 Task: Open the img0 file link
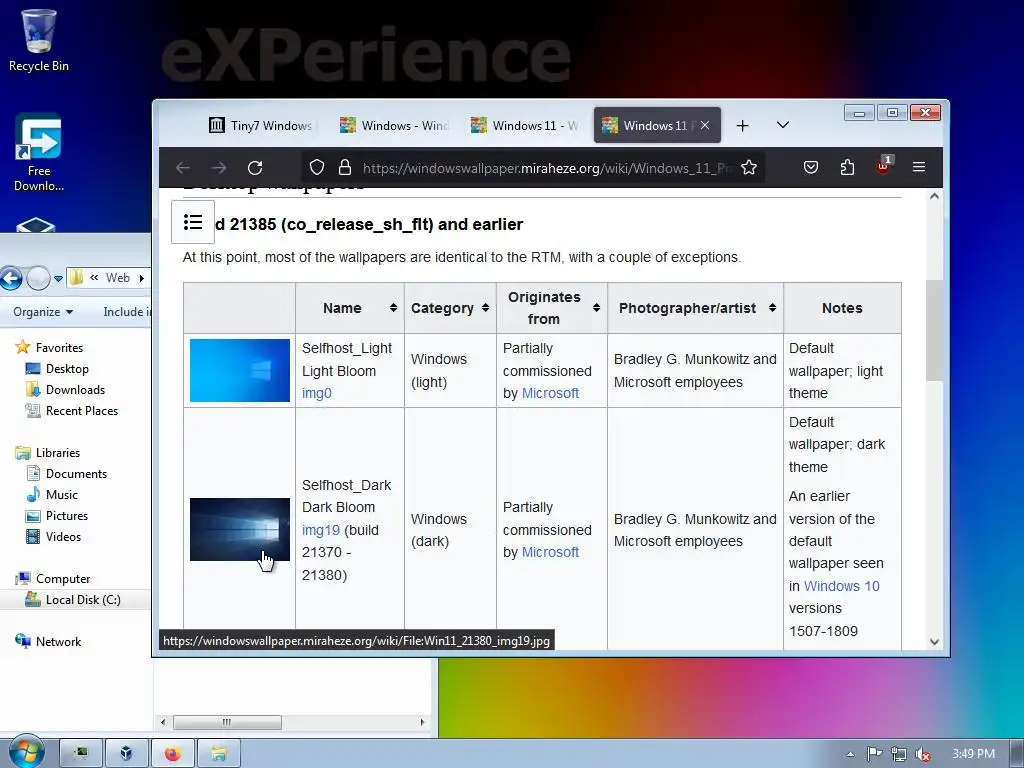point(317,393)
